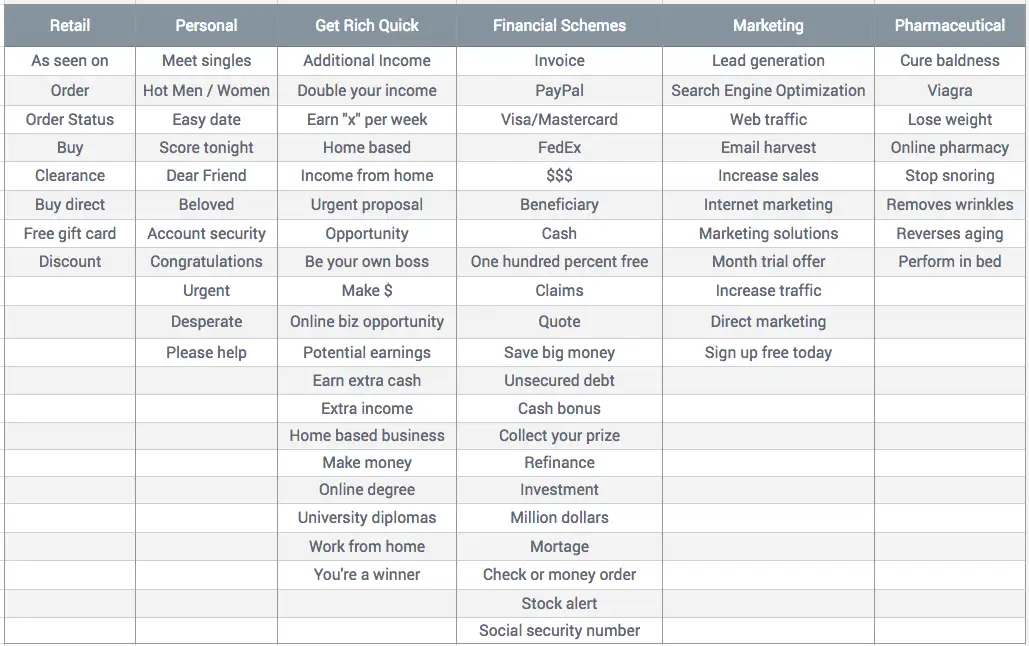The width and height of the screenshot is (1029, 646).
Task: Select the Please help cell
Action: click(206, 353)
